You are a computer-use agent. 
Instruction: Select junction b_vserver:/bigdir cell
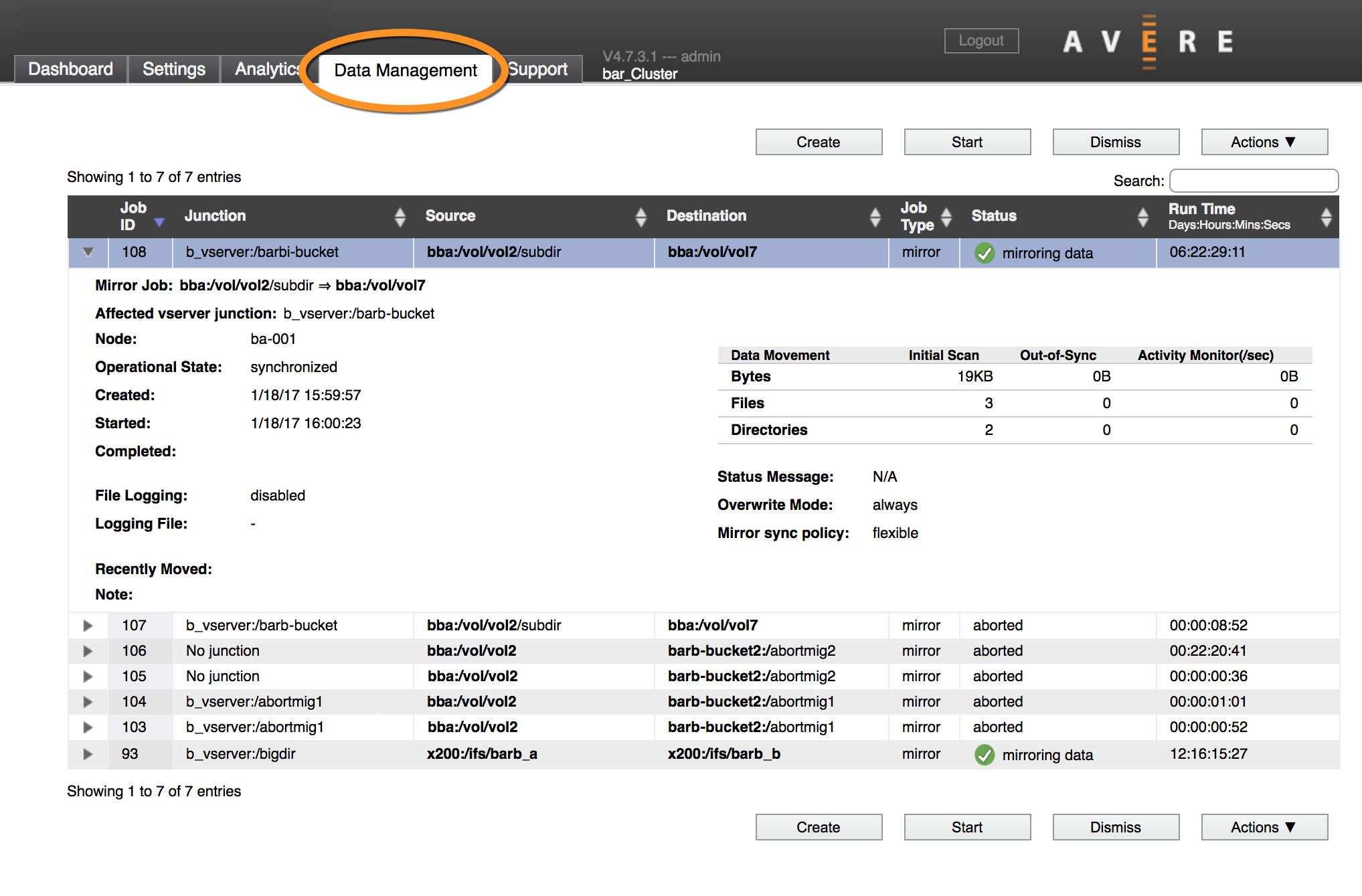click(x=293, y=753)
